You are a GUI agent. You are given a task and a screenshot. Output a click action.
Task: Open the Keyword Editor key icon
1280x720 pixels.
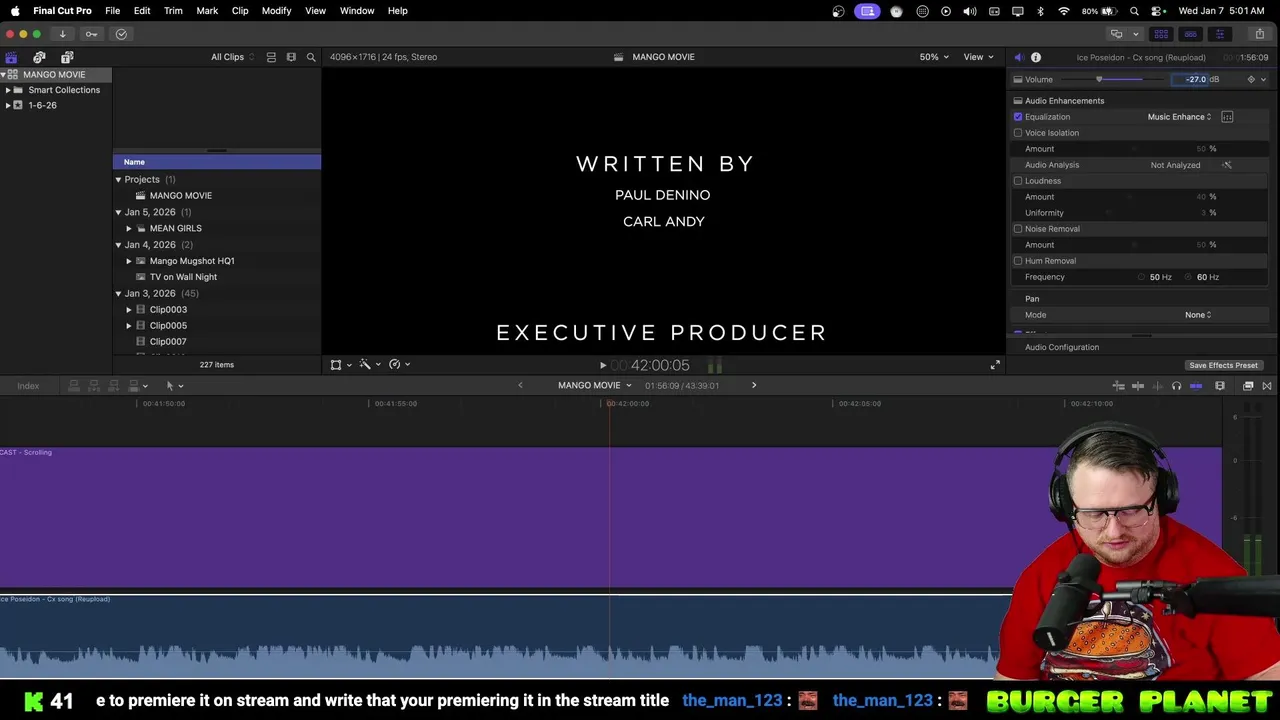click(x=91, y=34)
